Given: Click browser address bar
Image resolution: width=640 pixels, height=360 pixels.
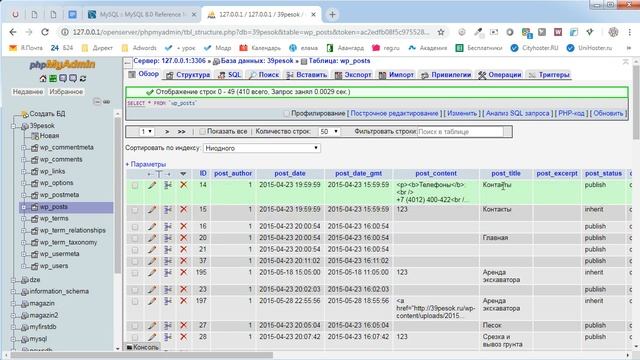Looking at the screenshot, I should [x=251, y=32].
